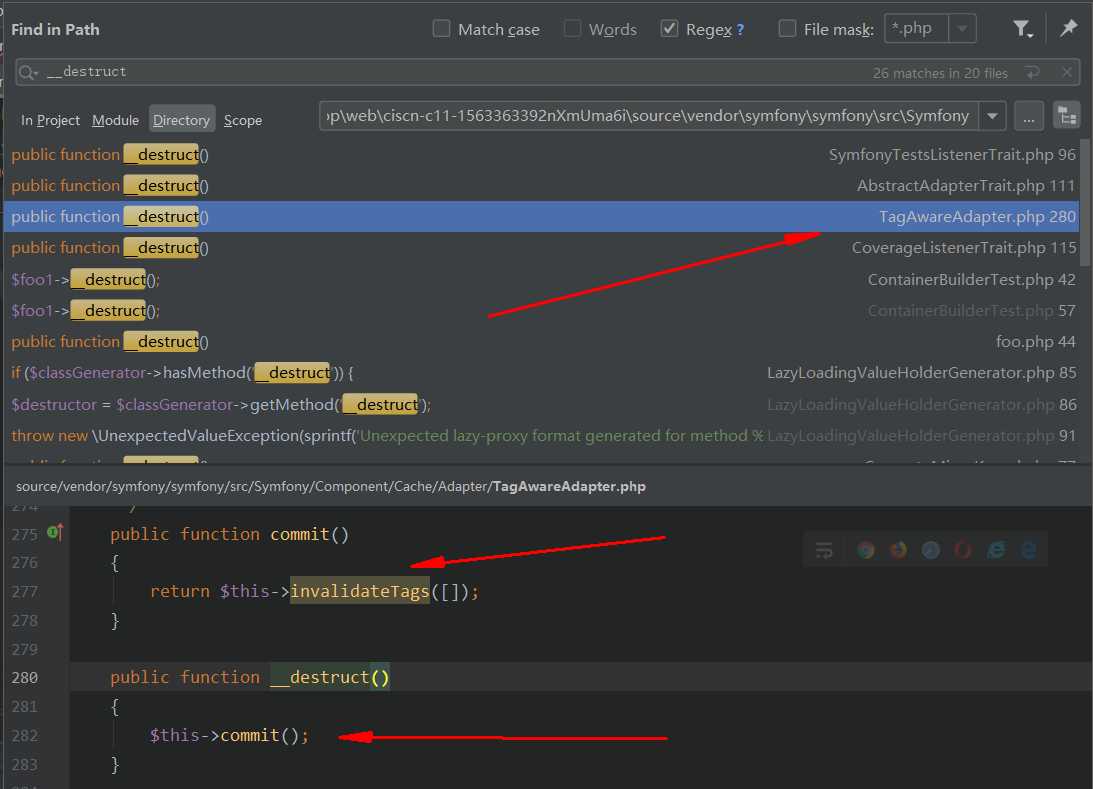
Task: Enable the File mask checkbox
Action: (787, 29)
